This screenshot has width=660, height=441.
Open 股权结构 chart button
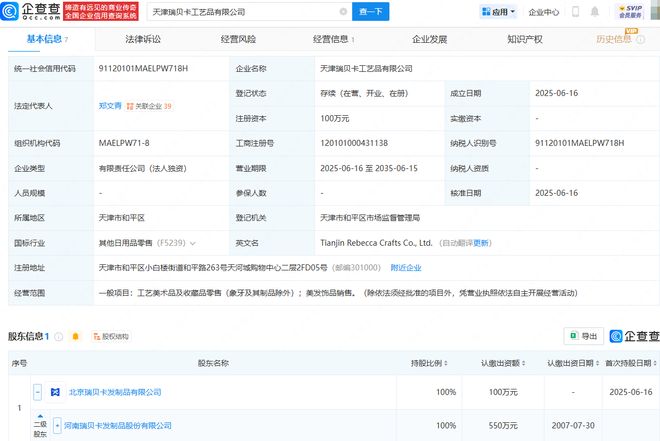tap(111, 336)
